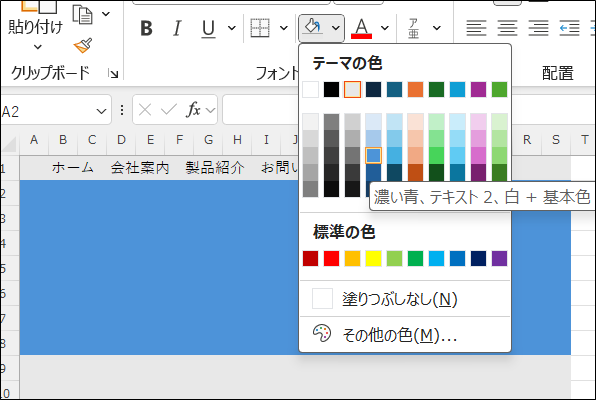This screenshot has width=596, height=400.
Task: Center align text
Action: coord(507,28)
